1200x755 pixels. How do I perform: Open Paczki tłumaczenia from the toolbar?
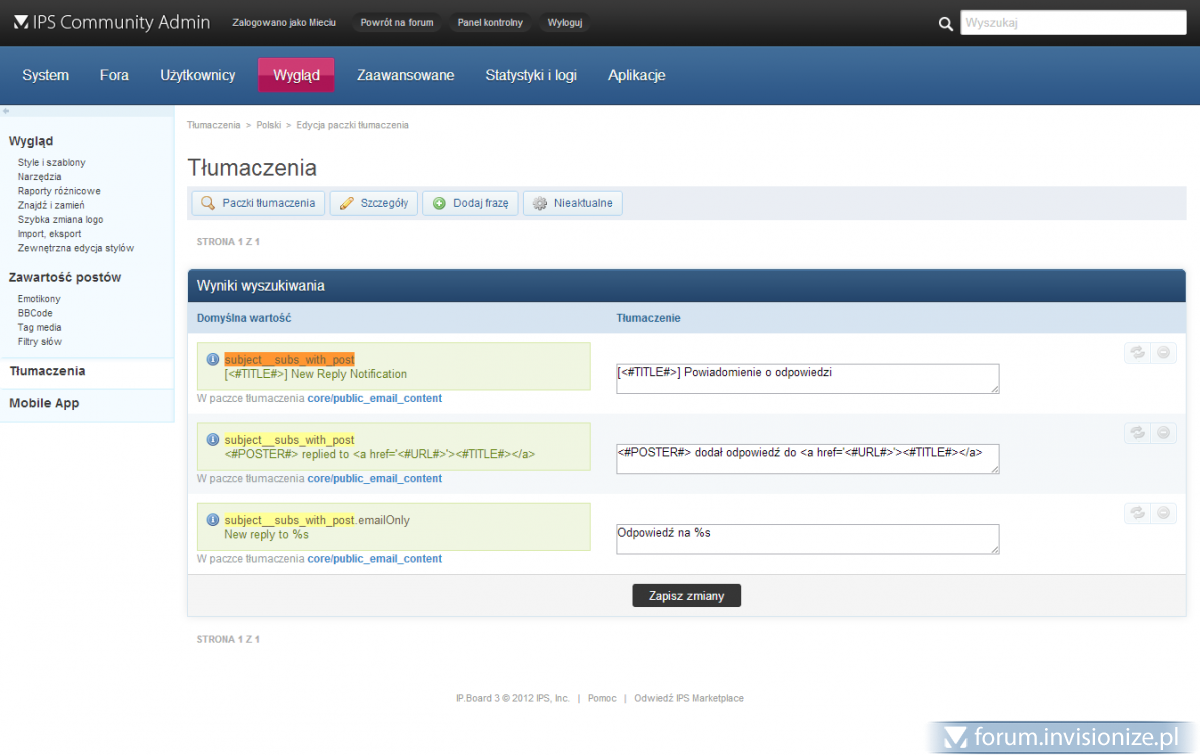[258, 203]
